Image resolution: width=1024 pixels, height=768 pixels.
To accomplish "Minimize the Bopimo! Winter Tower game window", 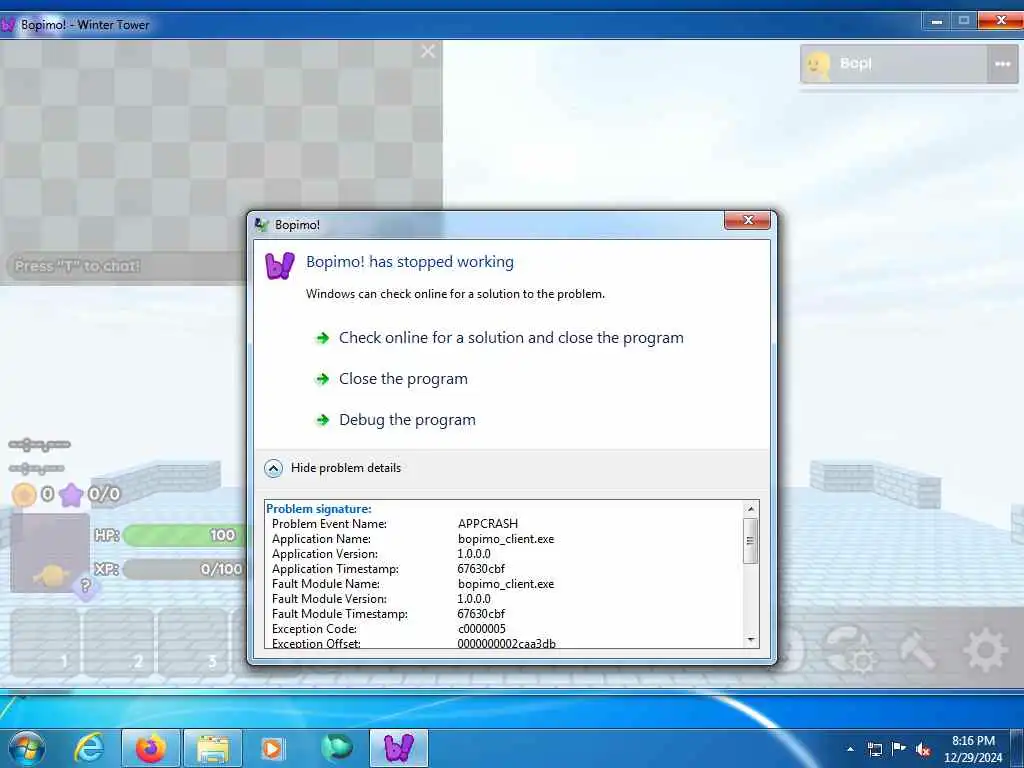I will pyautogui.click(x=936, y=22).
